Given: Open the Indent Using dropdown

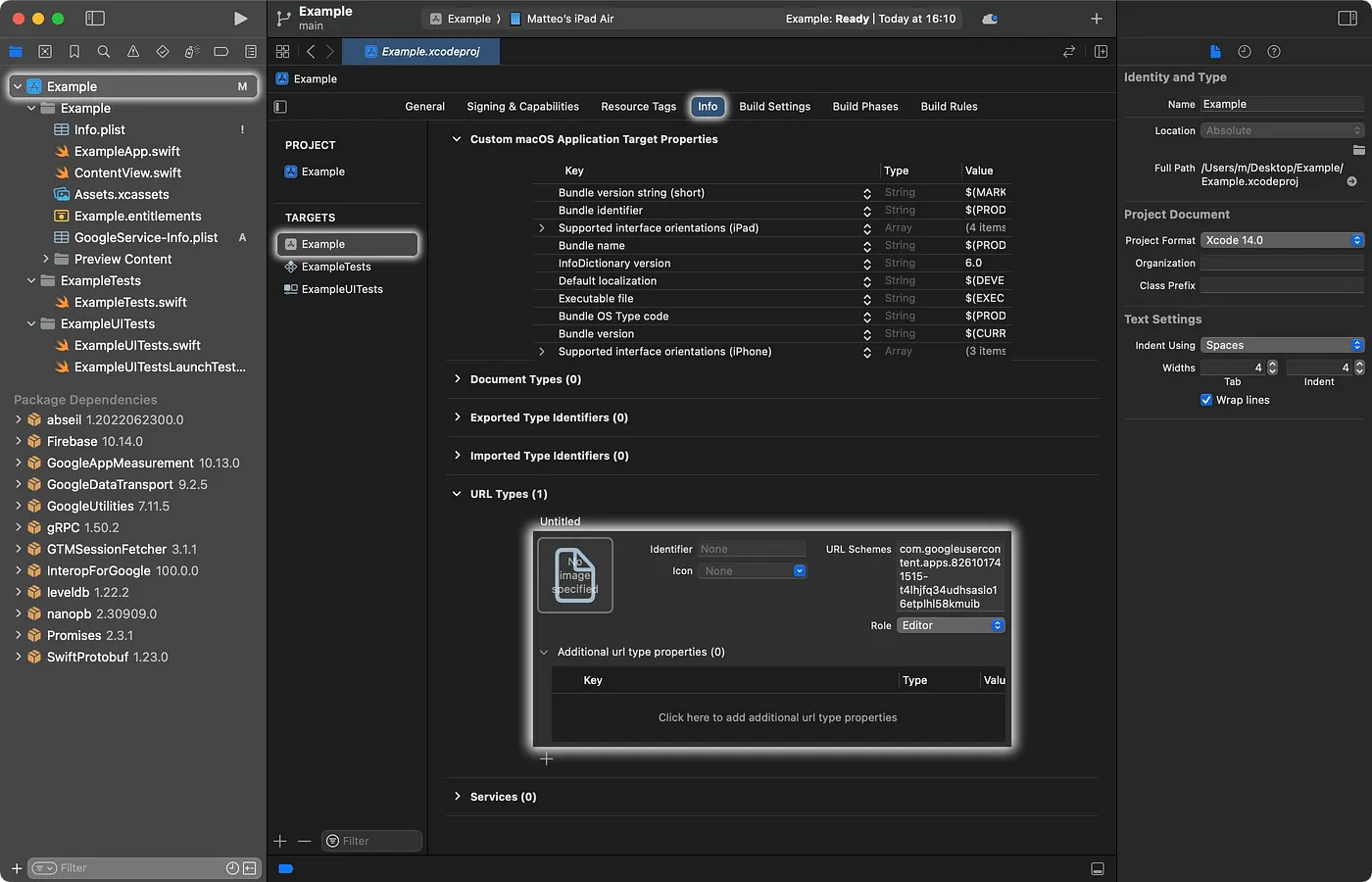Looking at the screenshot, I should (x=1282, y=345).
